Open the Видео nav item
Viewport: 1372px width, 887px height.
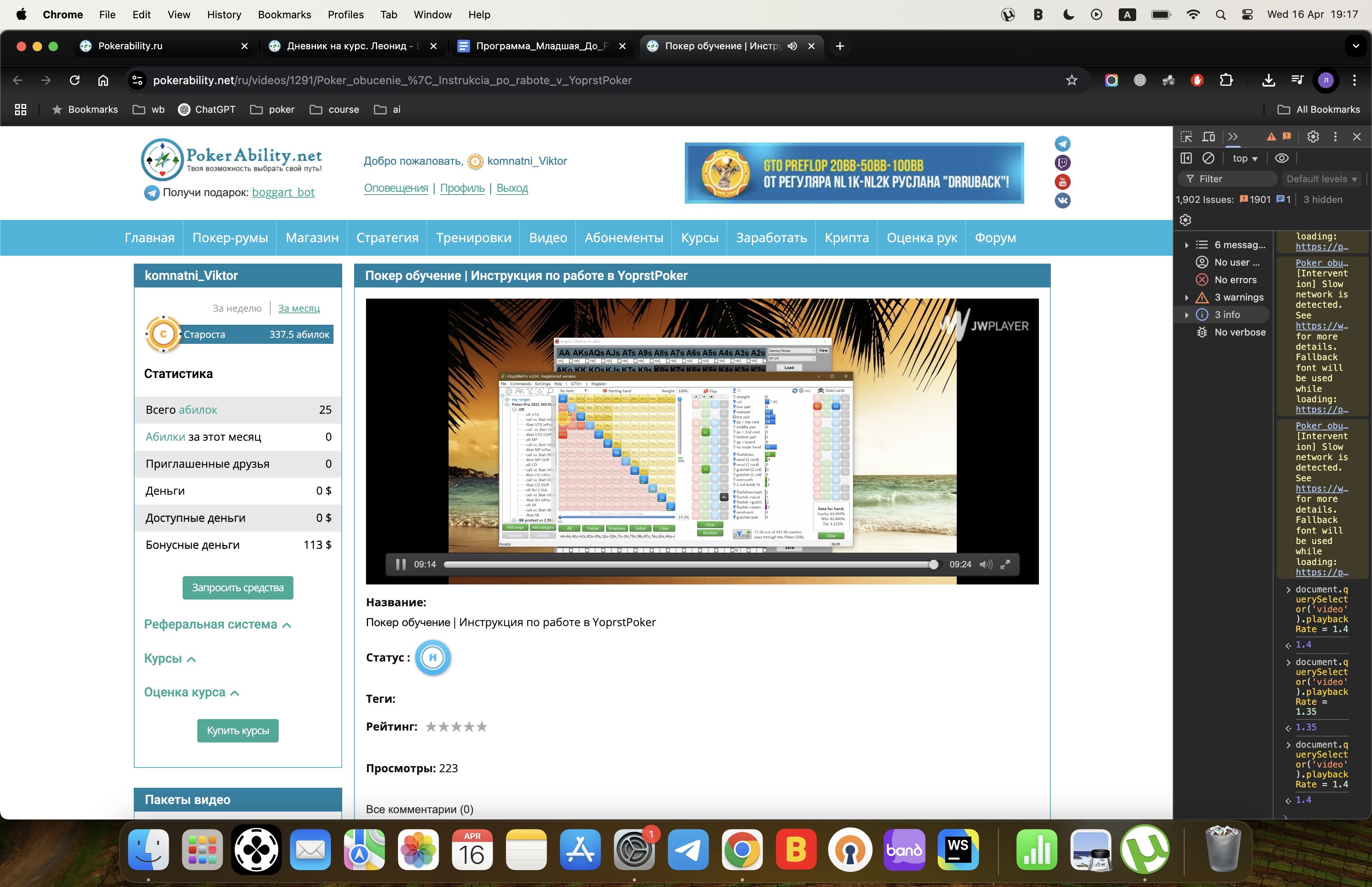point(548,238)
